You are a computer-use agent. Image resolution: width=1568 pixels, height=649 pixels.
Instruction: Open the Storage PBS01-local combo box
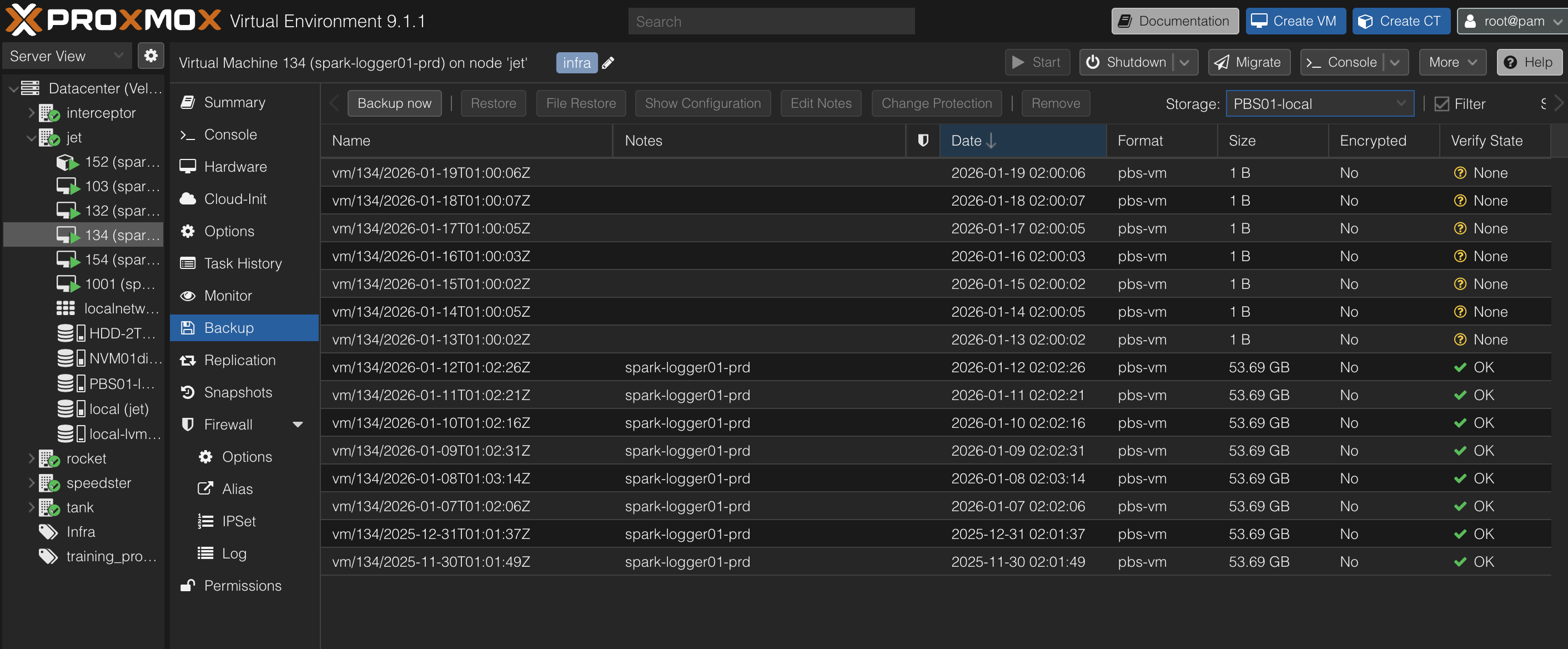coord(1319,104)
